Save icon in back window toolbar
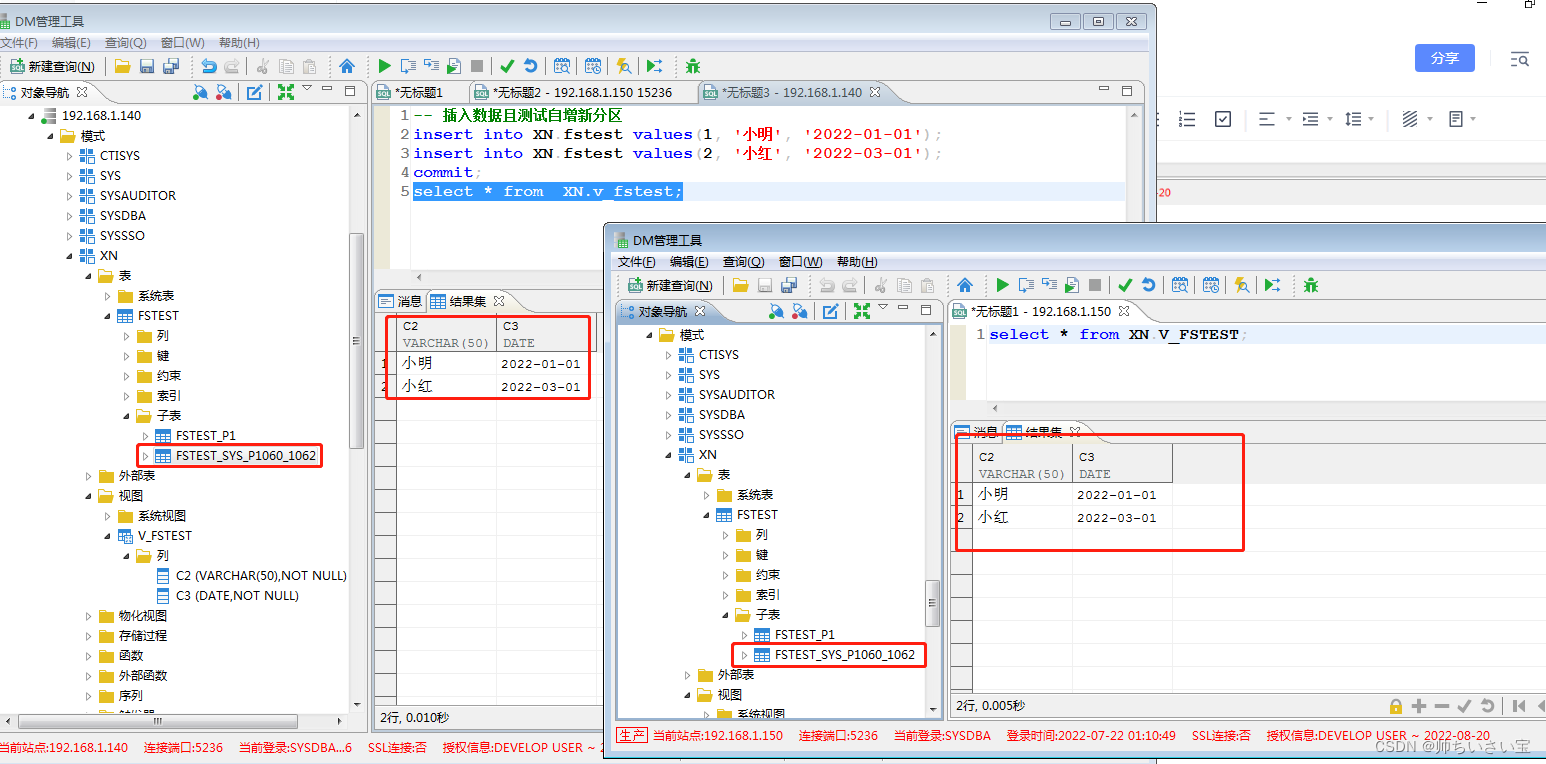Image resolution: width=1546 pixels, height=764 pixels. [147, 67]
